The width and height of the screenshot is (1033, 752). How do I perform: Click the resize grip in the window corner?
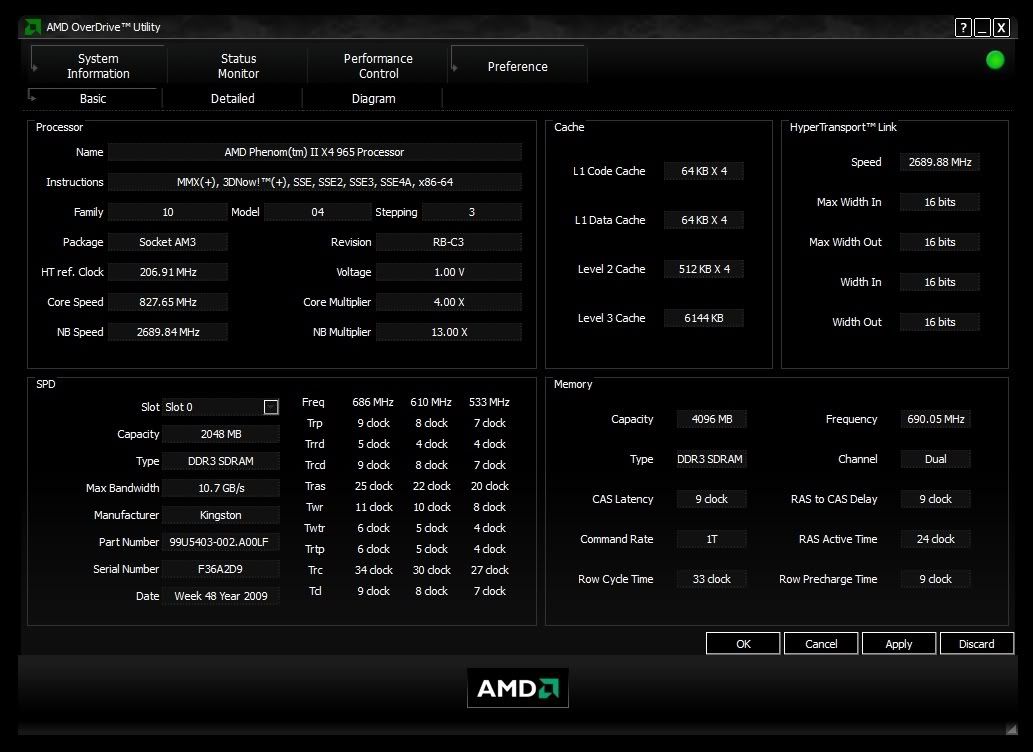[1011, 728]
